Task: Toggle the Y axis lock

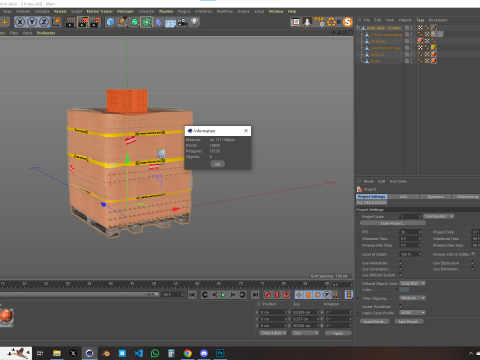Action: pyautogui.click(x=32, y=22)
